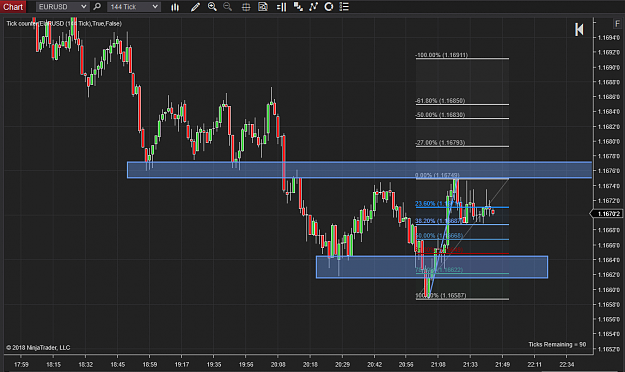Select the 23.60% blue Fibonacci level
The image size is (625, 372).
click(462, 207)
